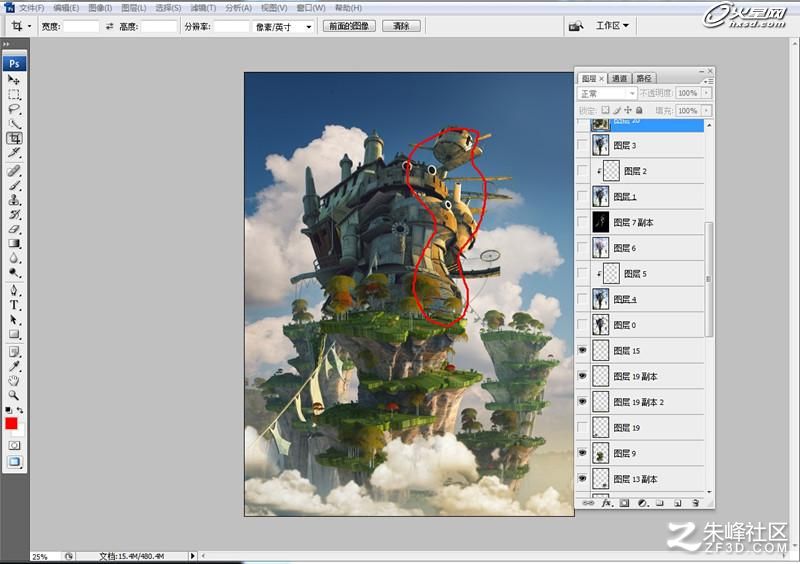Show layer 图层 19
This screenshot has height=564, width=800.
coord(582,427)
